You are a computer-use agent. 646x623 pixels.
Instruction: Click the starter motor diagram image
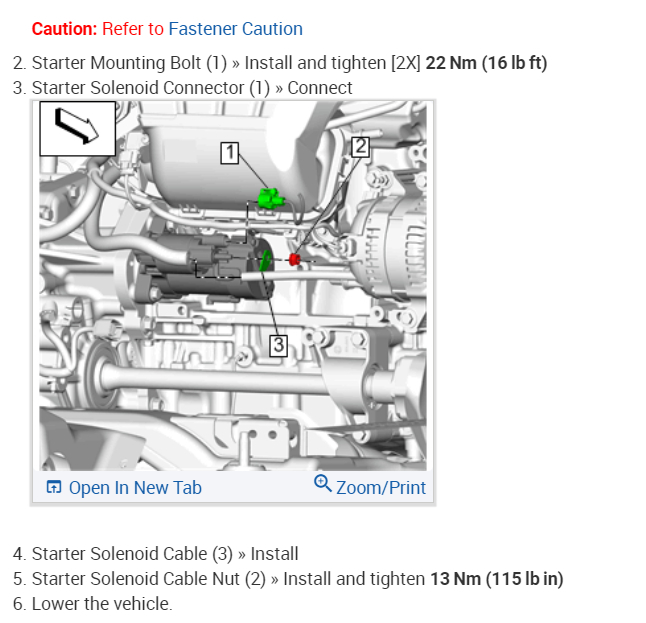233,286
